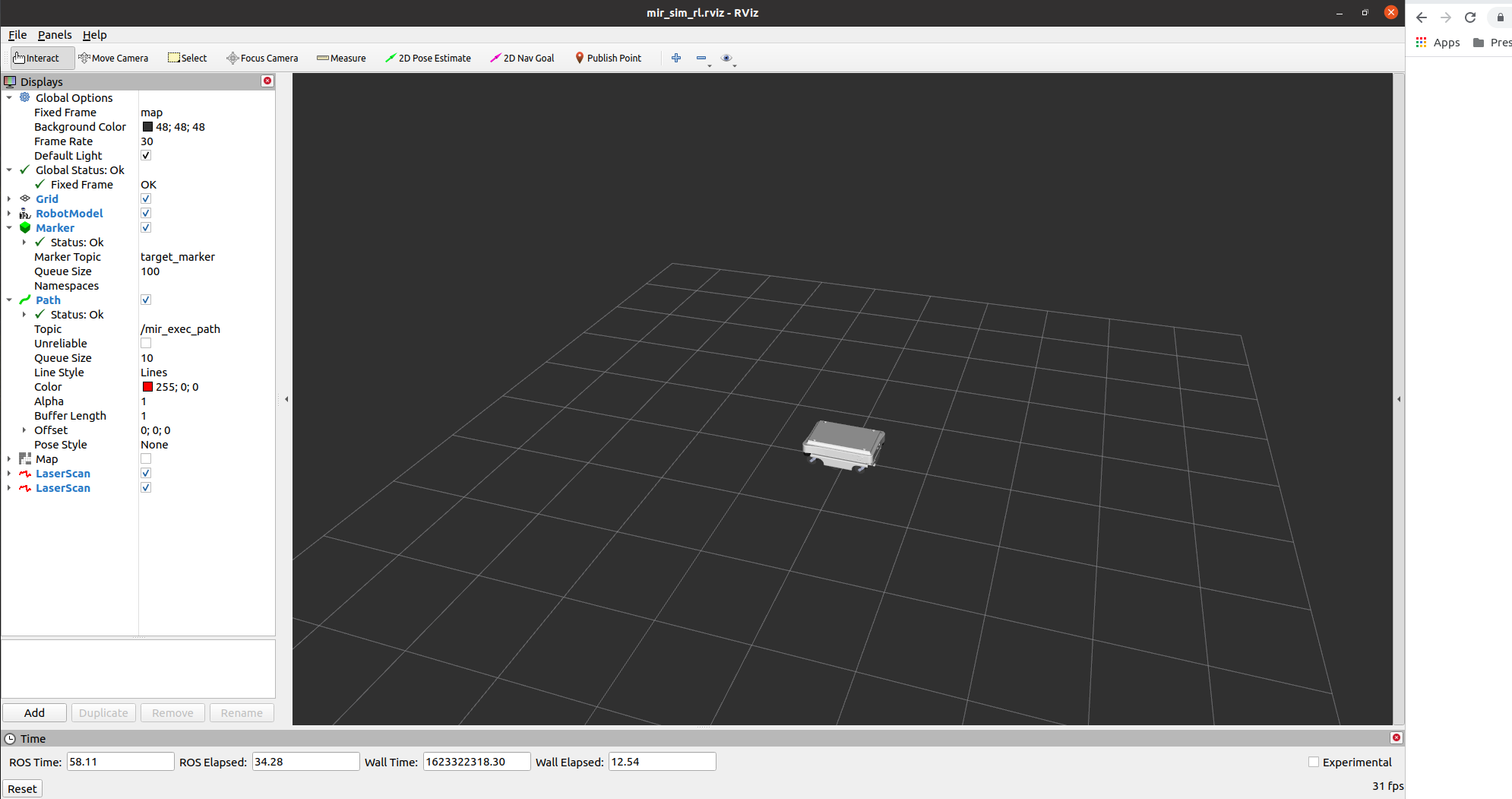Expand the Grid display node
This screenshot has width=1512, height=799.
click(x=9, y=198)
